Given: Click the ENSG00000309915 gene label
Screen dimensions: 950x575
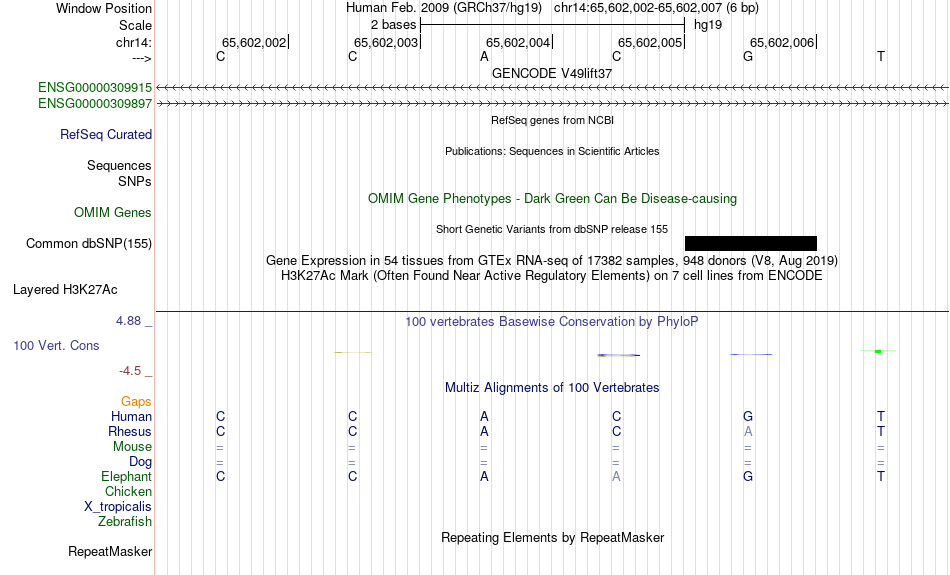Looking at the screenshot, I should (95, 87).
